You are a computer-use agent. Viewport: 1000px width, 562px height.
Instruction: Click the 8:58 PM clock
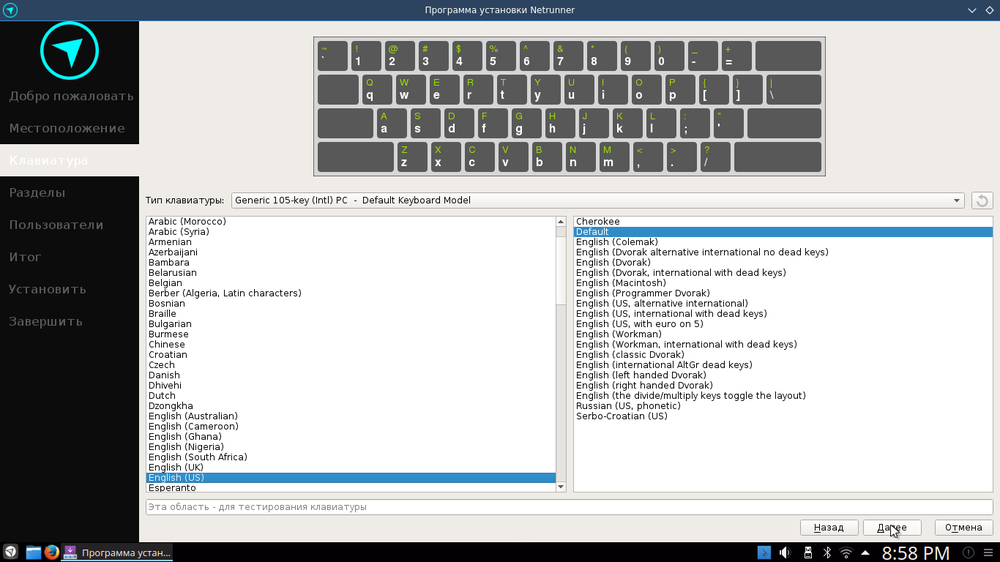coord(915,552)
